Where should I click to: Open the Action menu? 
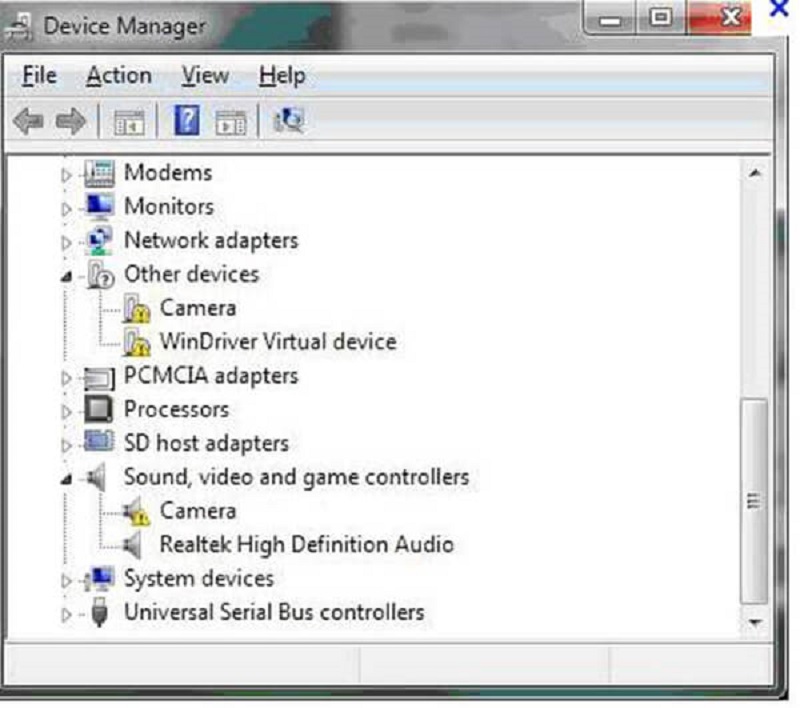click(118, 76)
